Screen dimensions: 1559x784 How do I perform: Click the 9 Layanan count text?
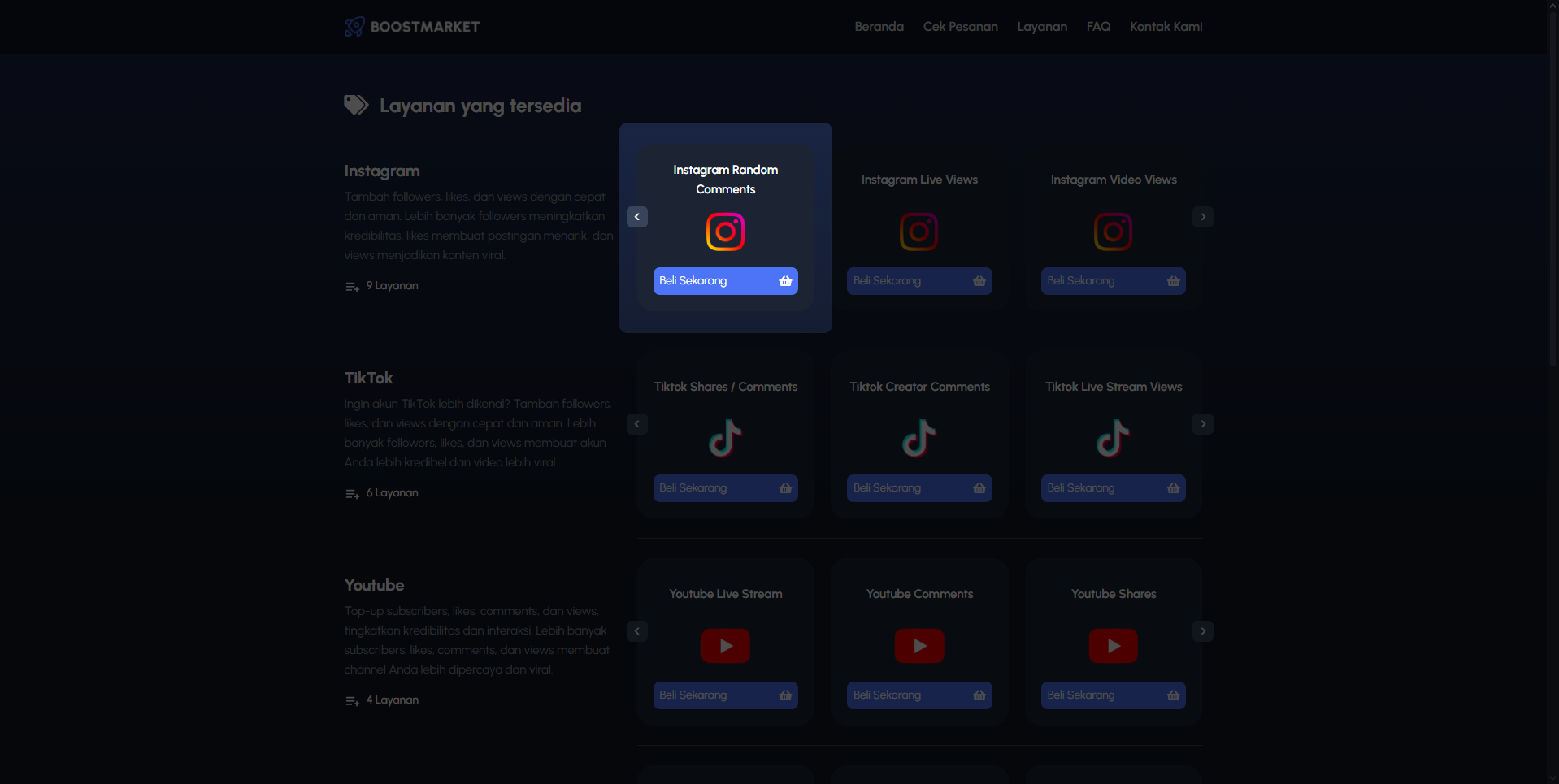click(392, 286)
